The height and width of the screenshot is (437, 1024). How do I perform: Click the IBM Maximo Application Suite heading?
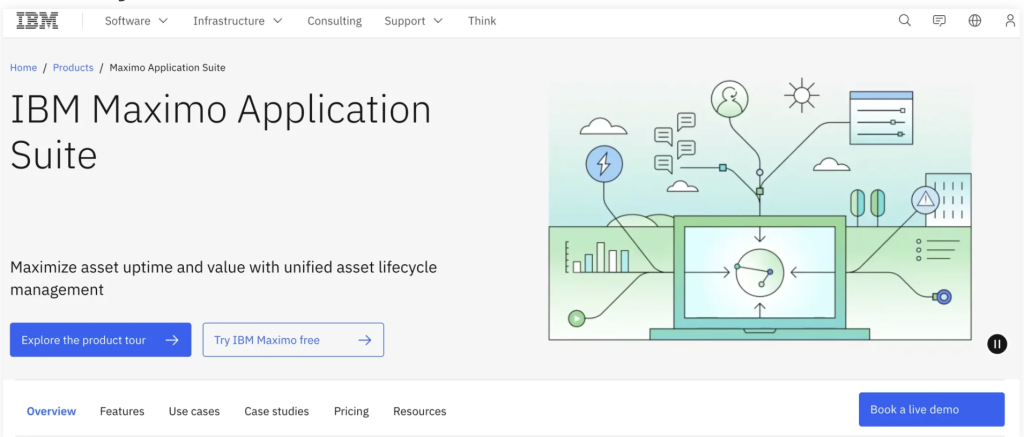pos(221,133)
